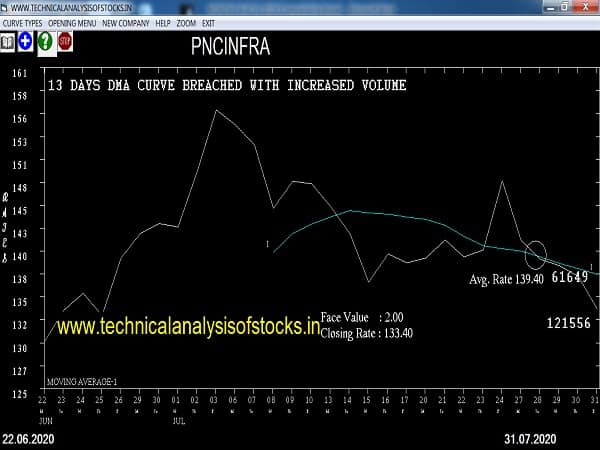Click the app icon in title bar
The image size is (600, 450).
coord(5,7)
